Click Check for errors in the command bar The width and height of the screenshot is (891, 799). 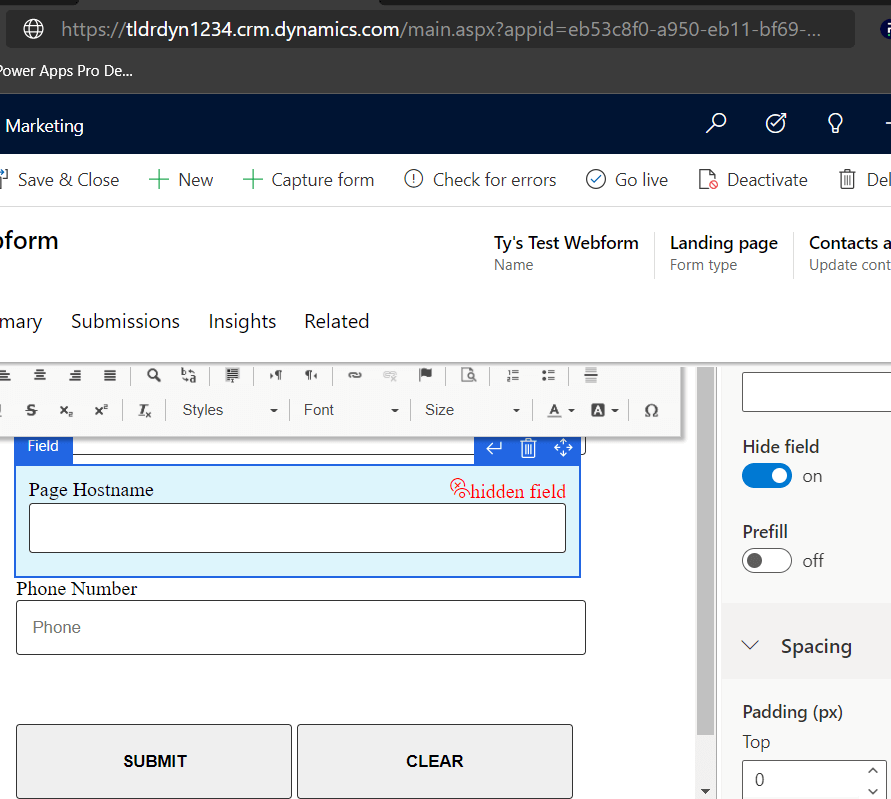(480, 180)
